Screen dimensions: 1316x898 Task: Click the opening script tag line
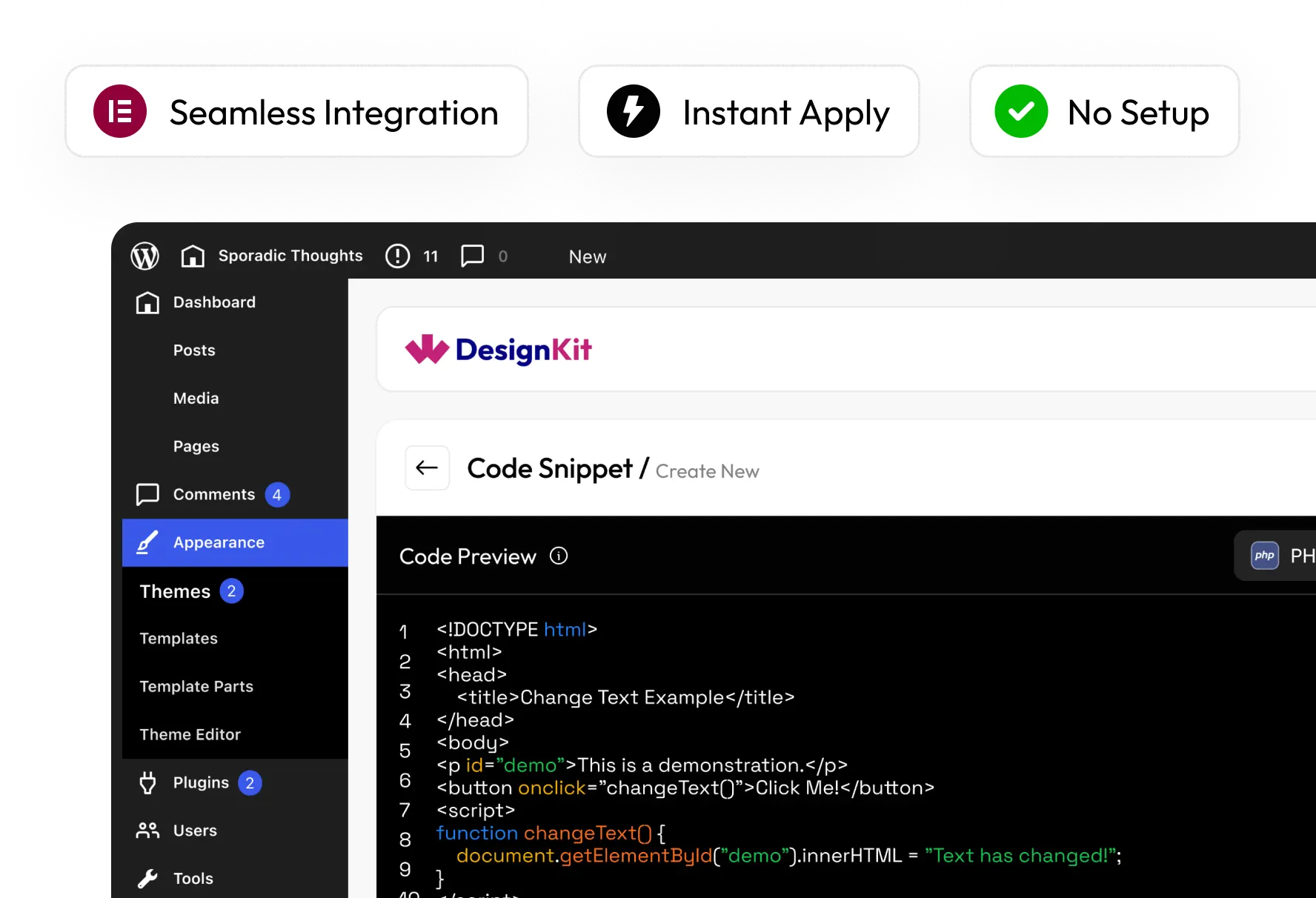[x=476, y=811]
